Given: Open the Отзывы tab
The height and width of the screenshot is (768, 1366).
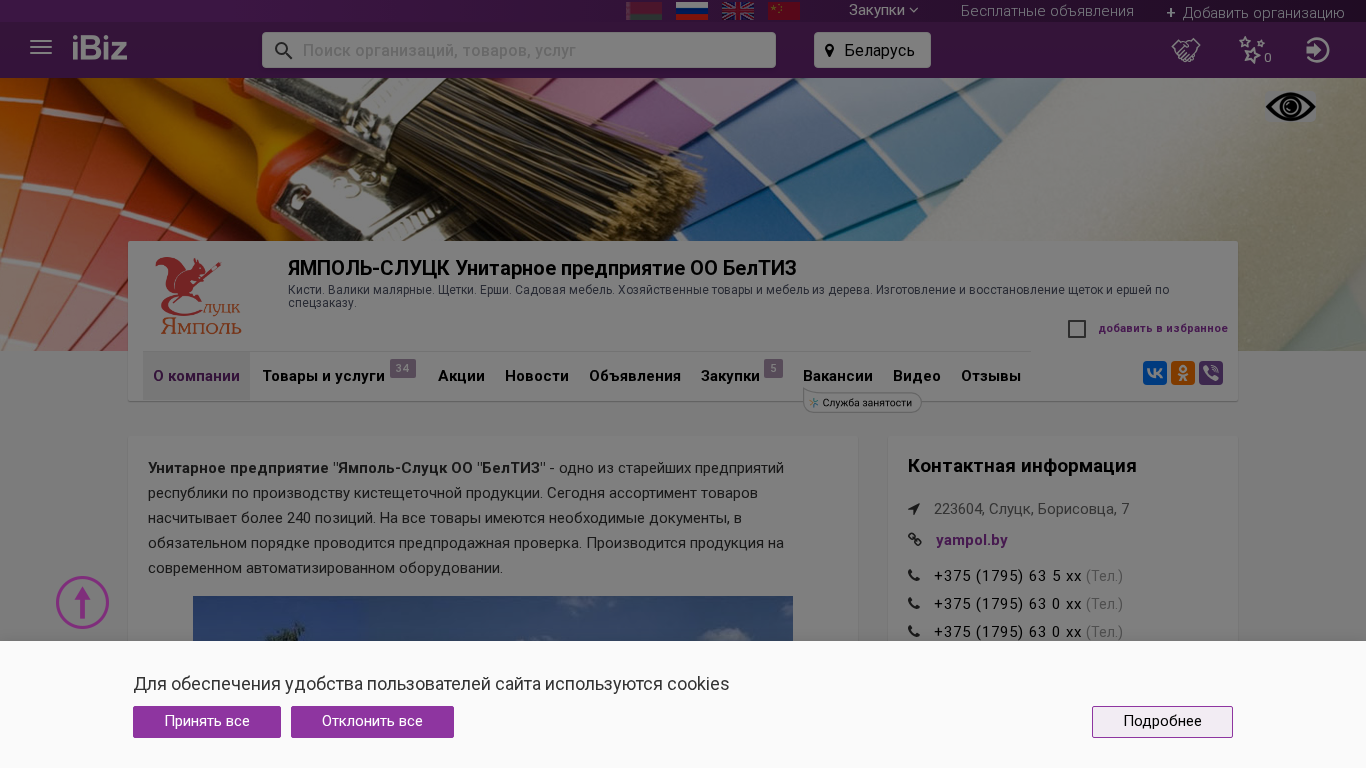Looking at the screenshot, I should [x=991, y=376].
